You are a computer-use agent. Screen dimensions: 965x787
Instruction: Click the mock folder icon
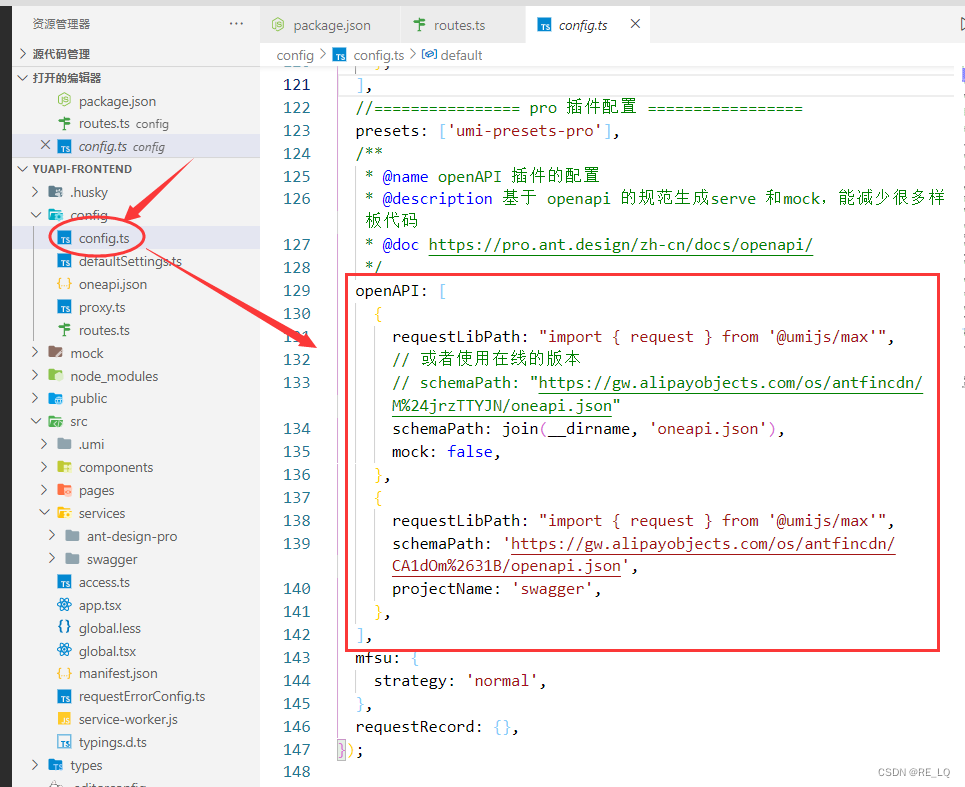[55, 353]
